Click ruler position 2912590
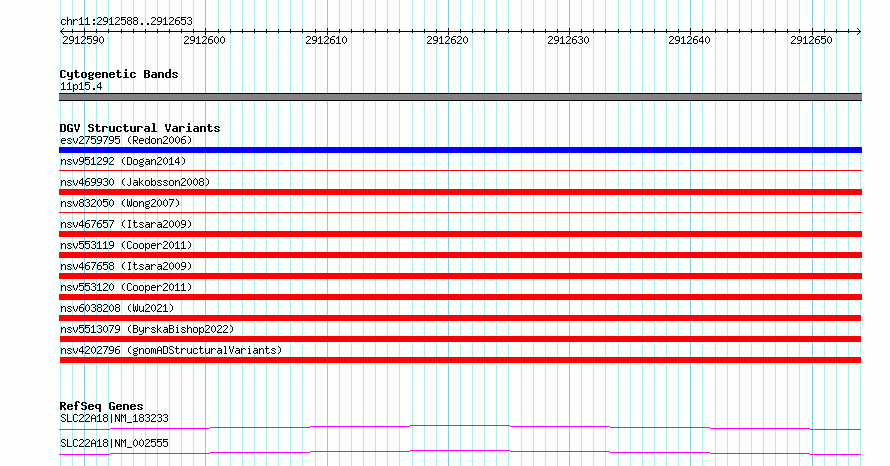 click(83, 40)
